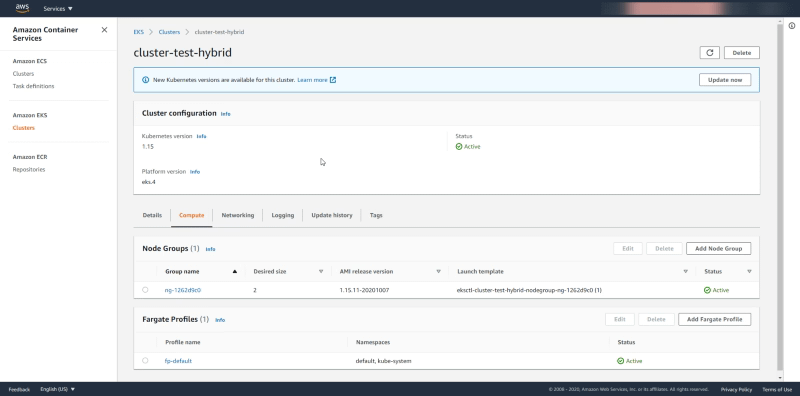This screenshot has height=396, width=800.
Task: Go to Clusters breadcrumb link
Action: [x=169, y=32]
